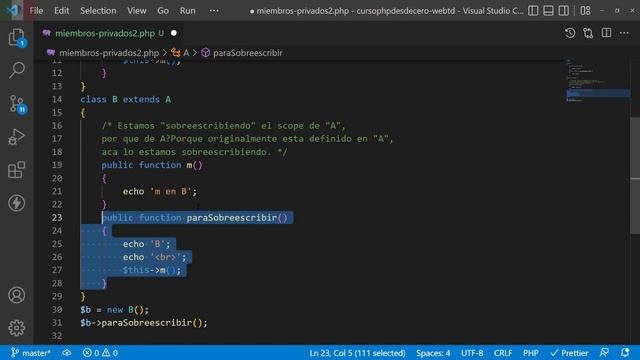Click the feedback person icon in status bar
Image resolution: width=640 pixels, height=360 pixels.
point(604,353)
